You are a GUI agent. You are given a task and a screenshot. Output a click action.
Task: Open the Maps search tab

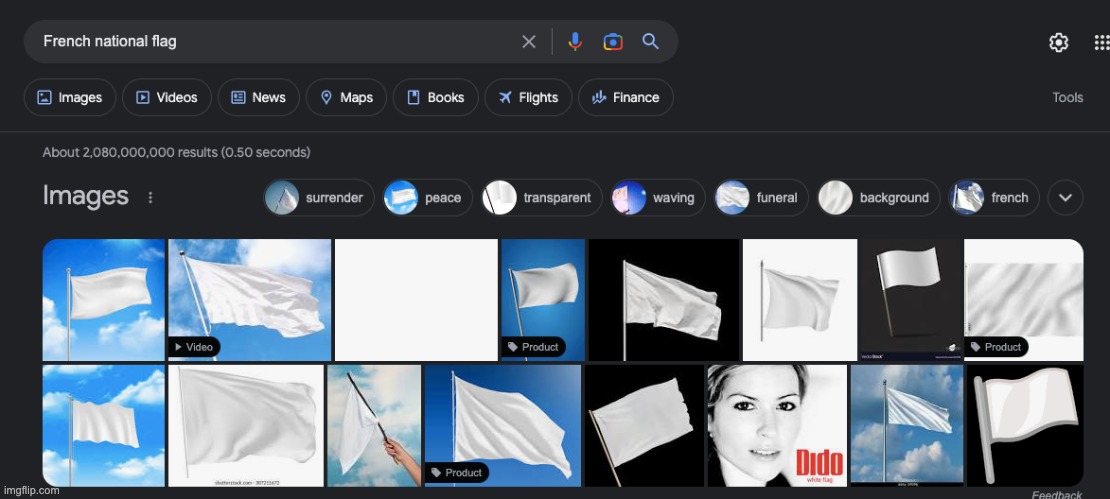pyautogui.click(x=346, y=97)
